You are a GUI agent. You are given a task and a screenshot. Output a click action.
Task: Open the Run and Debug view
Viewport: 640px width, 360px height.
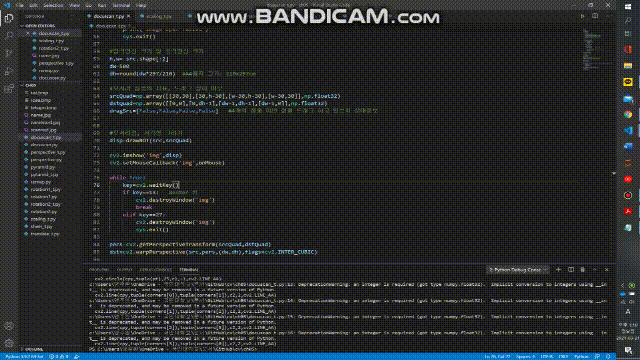tap(9, 71)
